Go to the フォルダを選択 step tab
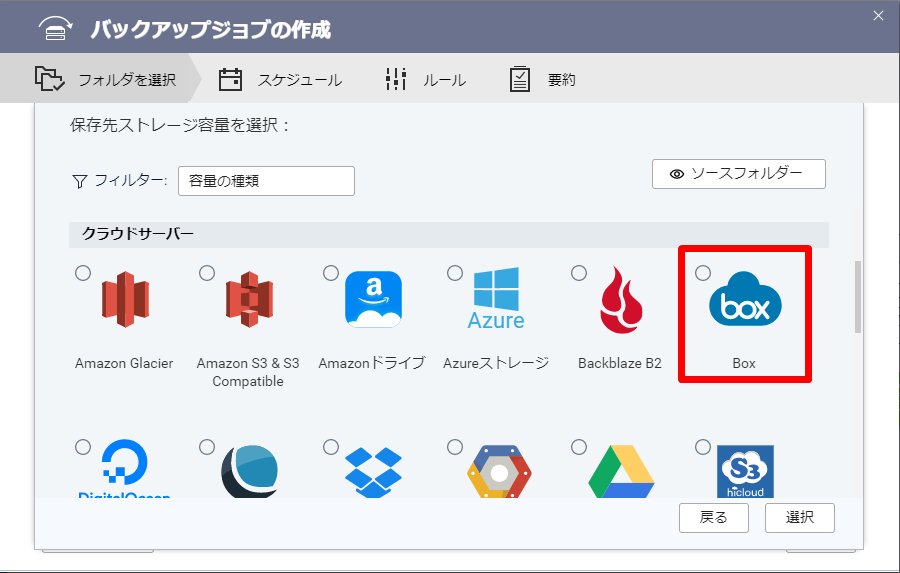The height and width of the screenshot is (573, 900). click(x=100, y=79)
